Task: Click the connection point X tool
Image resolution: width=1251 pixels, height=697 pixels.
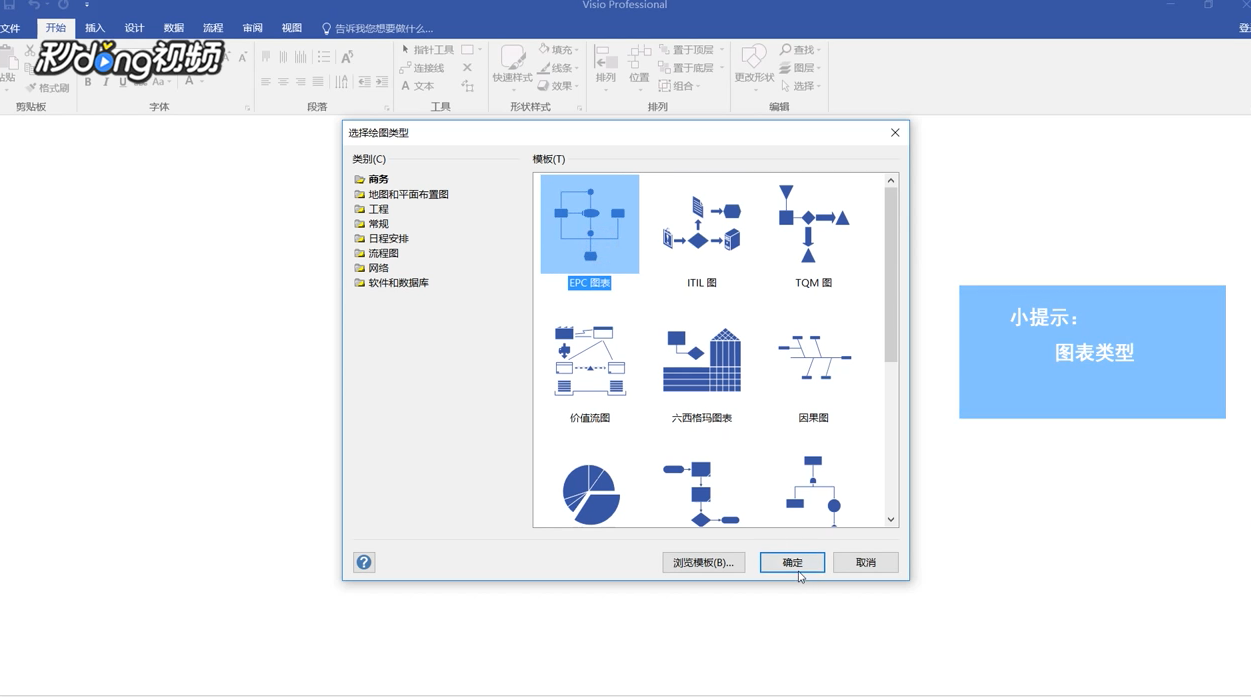Action: [x=467, y=68]
